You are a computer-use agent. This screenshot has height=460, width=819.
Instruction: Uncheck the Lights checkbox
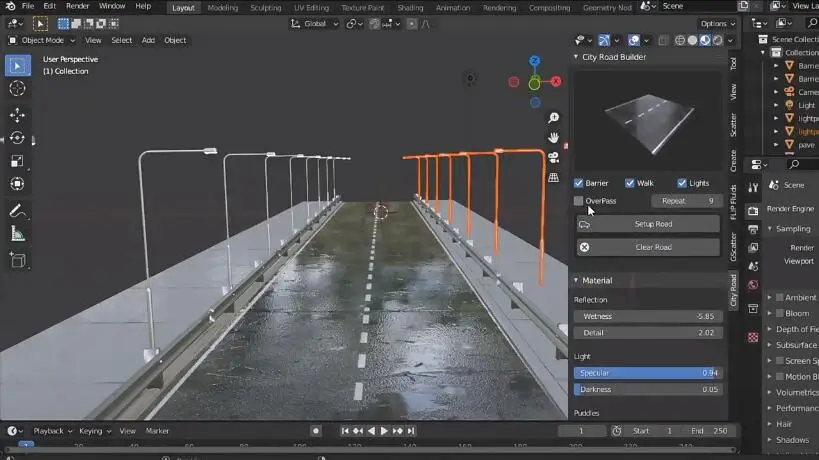click(x=682, y=183)
